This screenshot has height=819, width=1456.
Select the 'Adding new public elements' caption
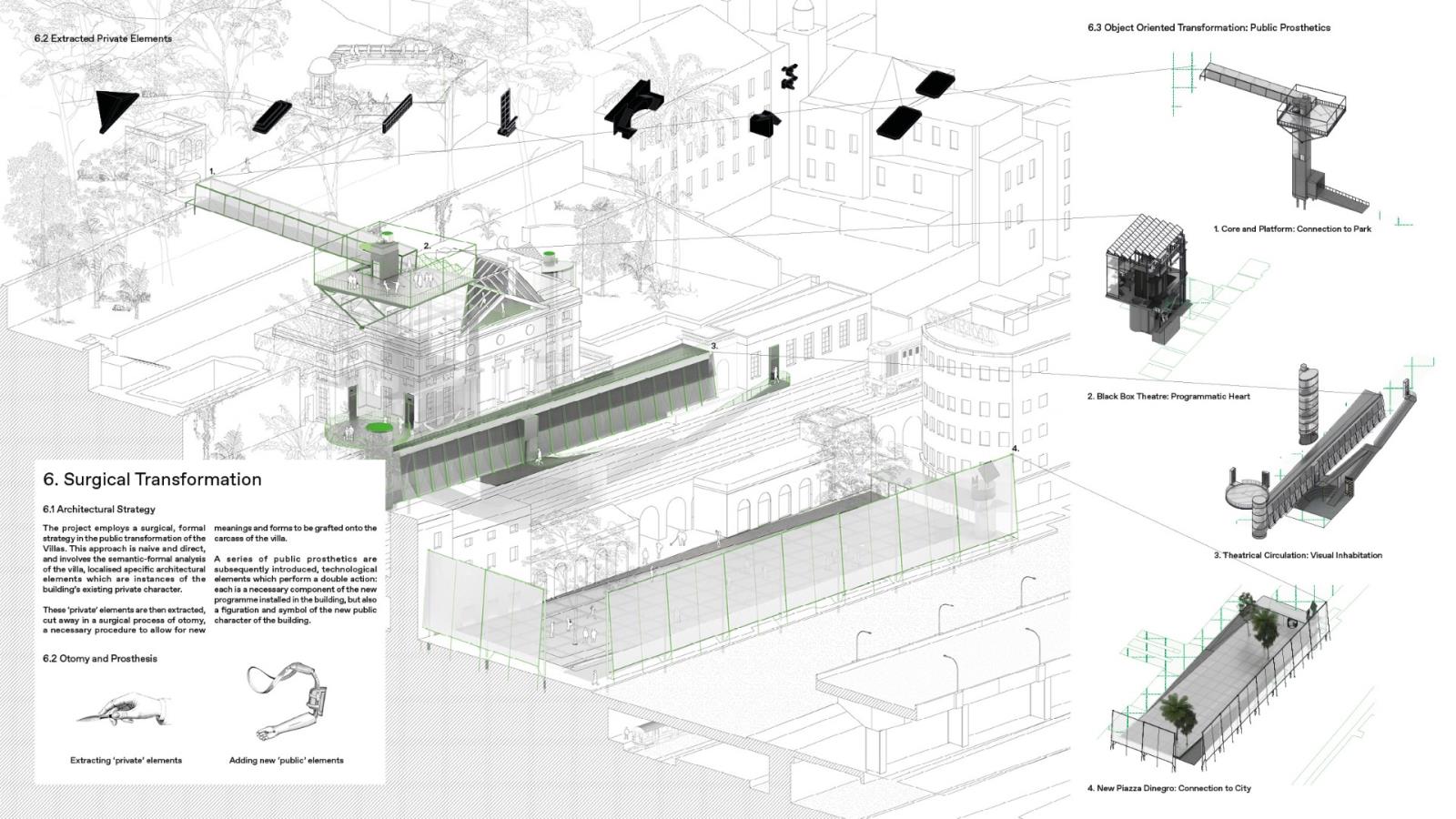[286, 761]
